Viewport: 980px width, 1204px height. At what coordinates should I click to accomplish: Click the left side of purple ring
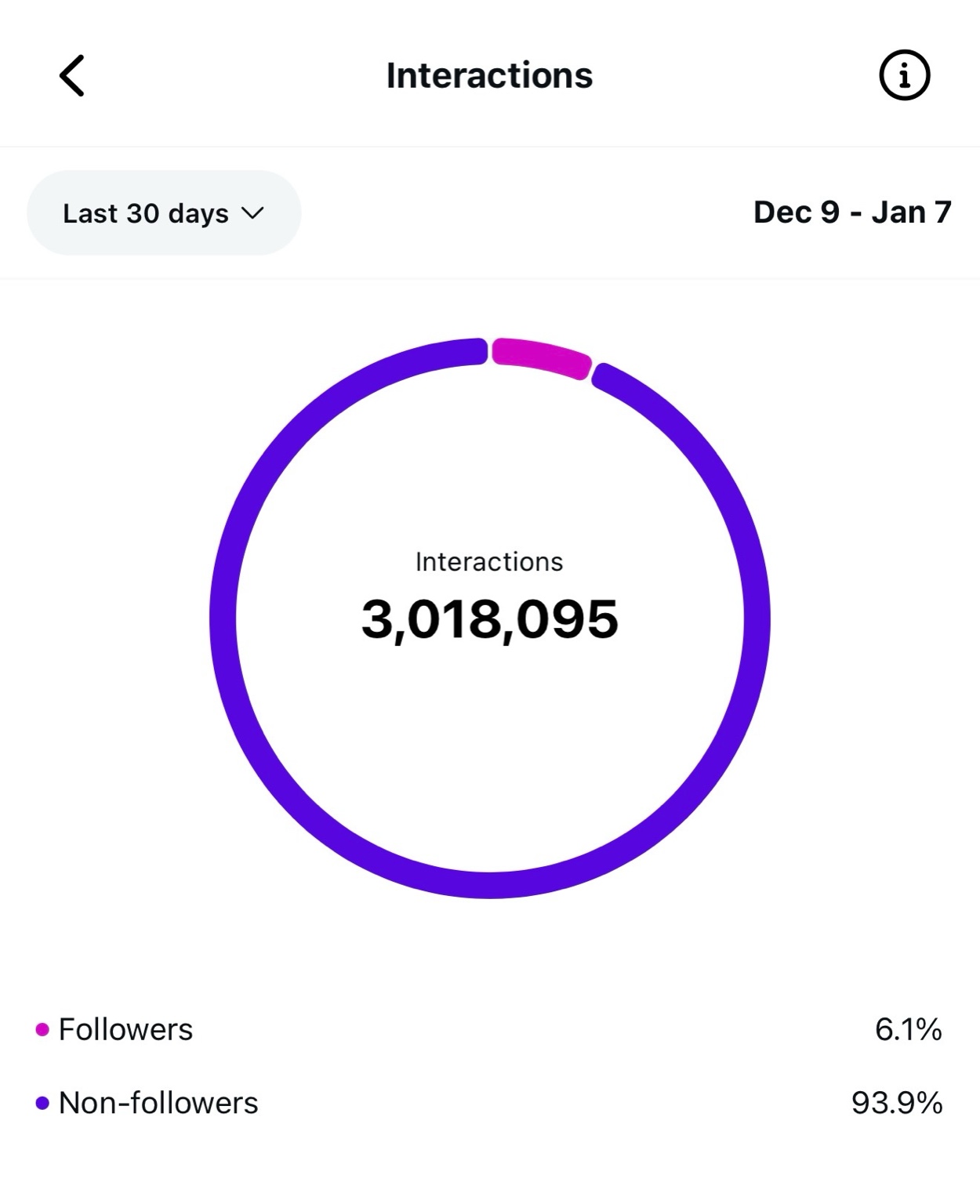(223, 619)
